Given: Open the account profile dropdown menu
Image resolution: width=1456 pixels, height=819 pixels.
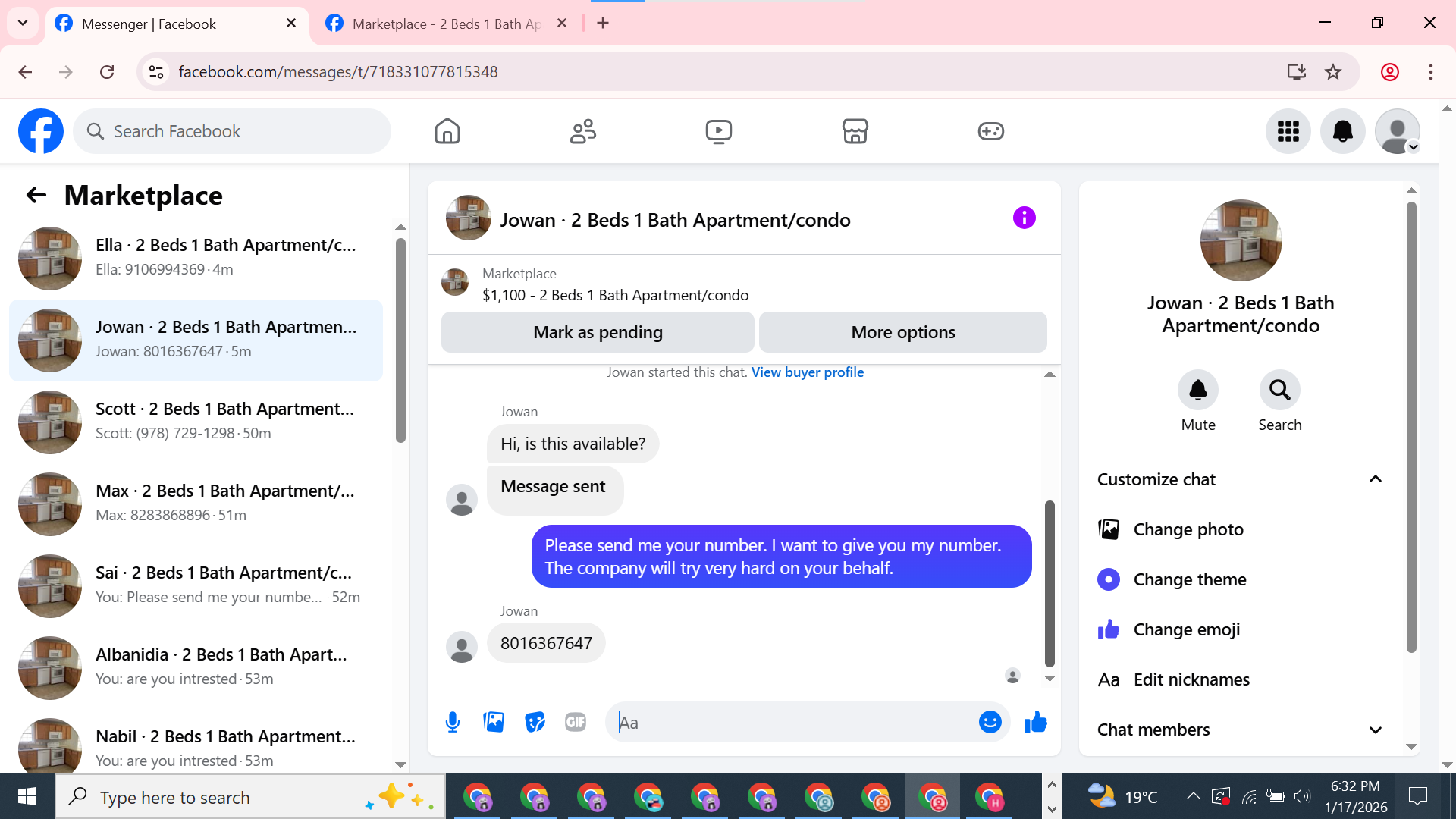Looking at the screenshot, I should [x=1398, y=131].
